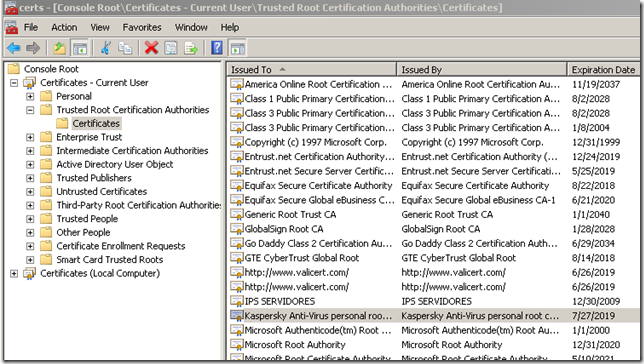Viewport: 644px width, 364px height.
Task: Click the certificate icon for GlobalSign Root CA
Action: click(237, 229)
